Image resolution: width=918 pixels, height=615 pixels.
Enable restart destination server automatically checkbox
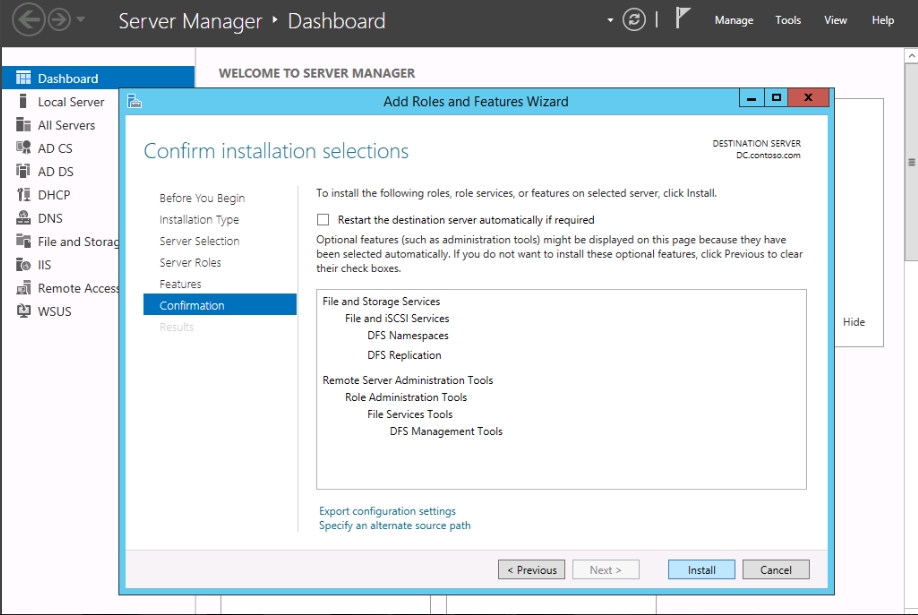point(323,220)
